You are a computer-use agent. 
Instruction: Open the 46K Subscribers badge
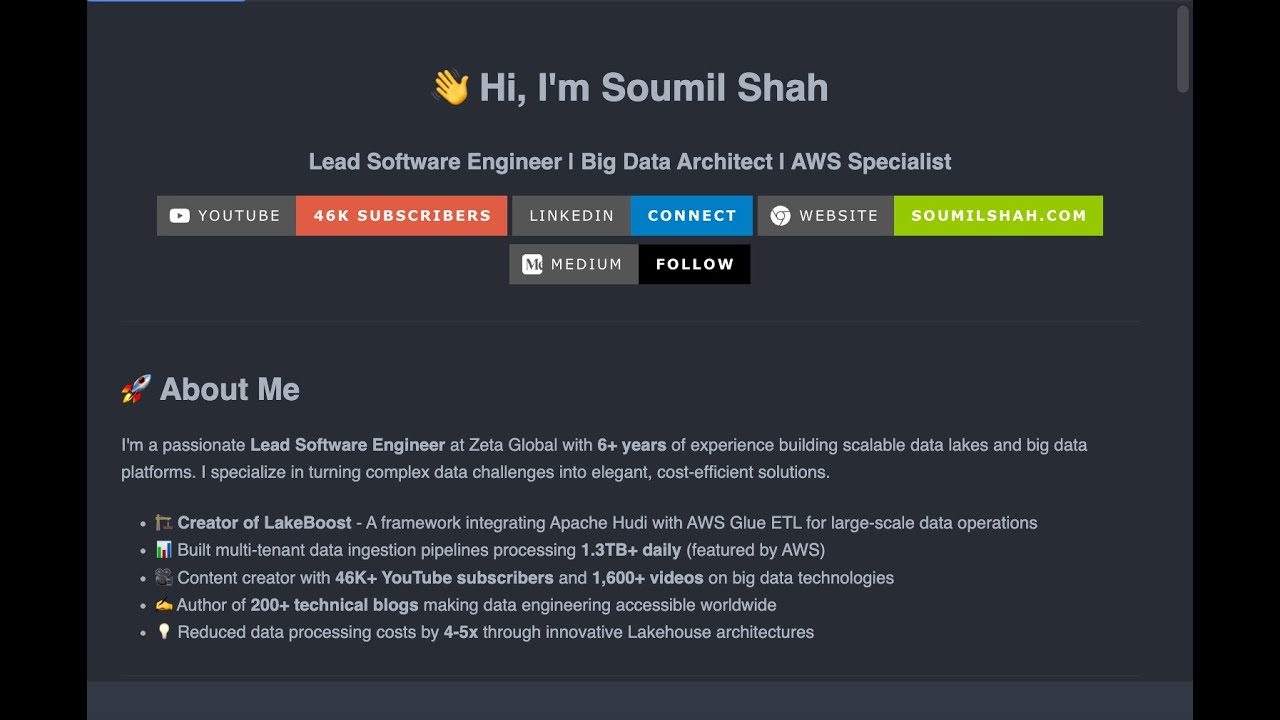click(x=402, y=216)
